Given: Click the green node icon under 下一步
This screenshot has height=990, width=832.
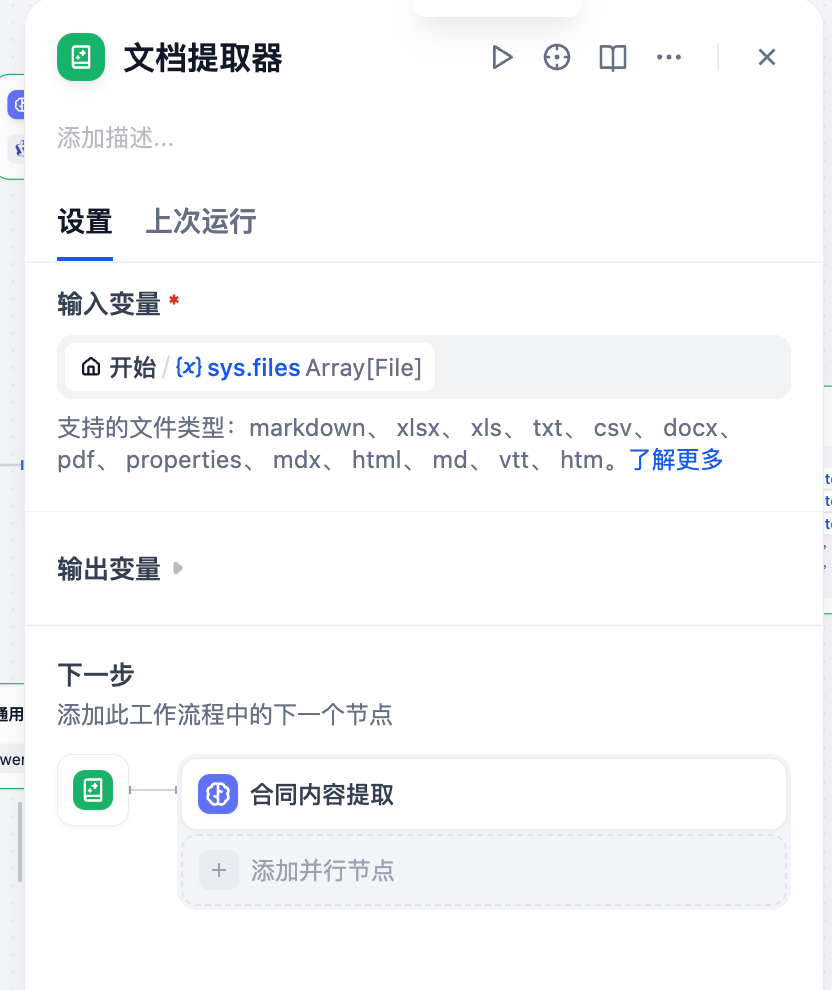Looking at the screenshot, I should click(93, 790).
